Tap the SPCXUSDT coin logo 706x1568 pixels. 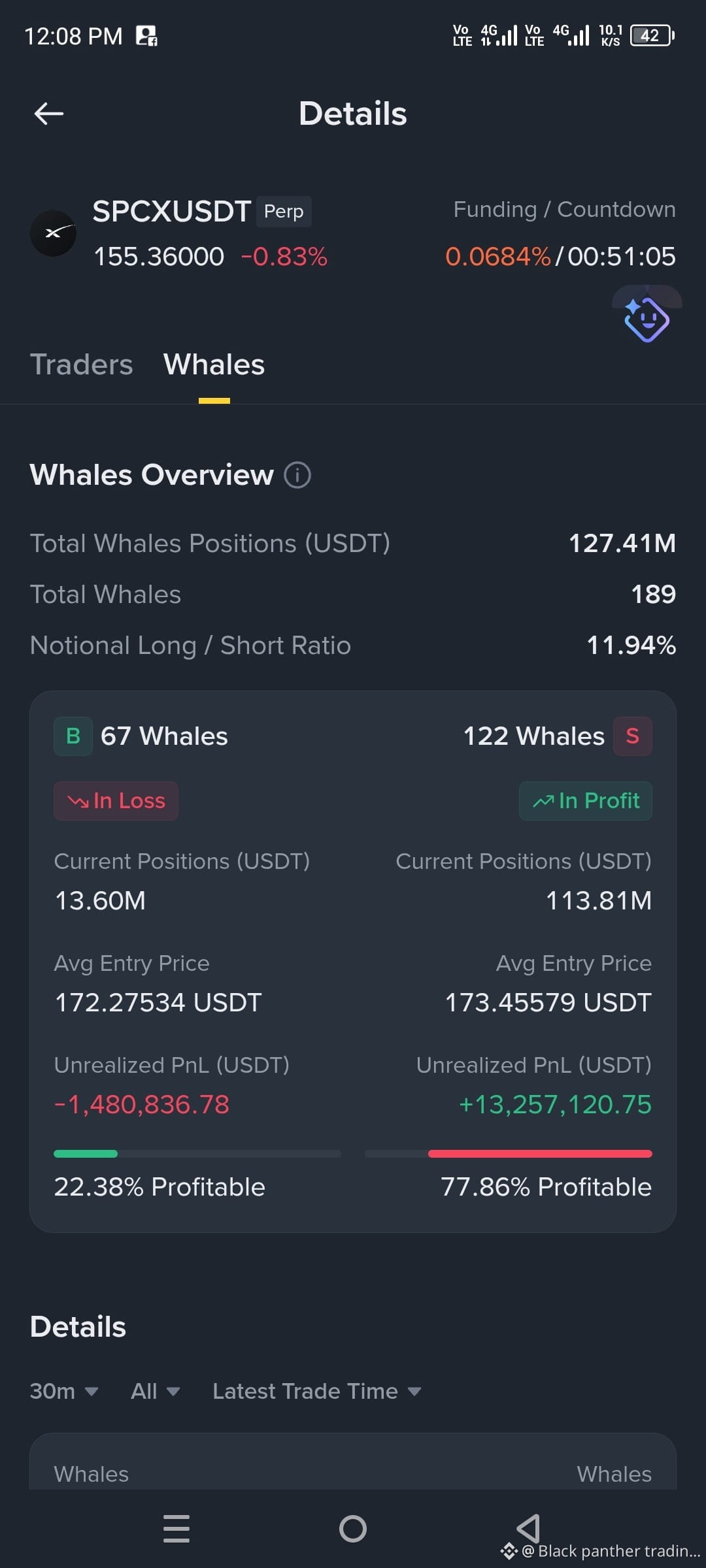click(x=53, y=233)
